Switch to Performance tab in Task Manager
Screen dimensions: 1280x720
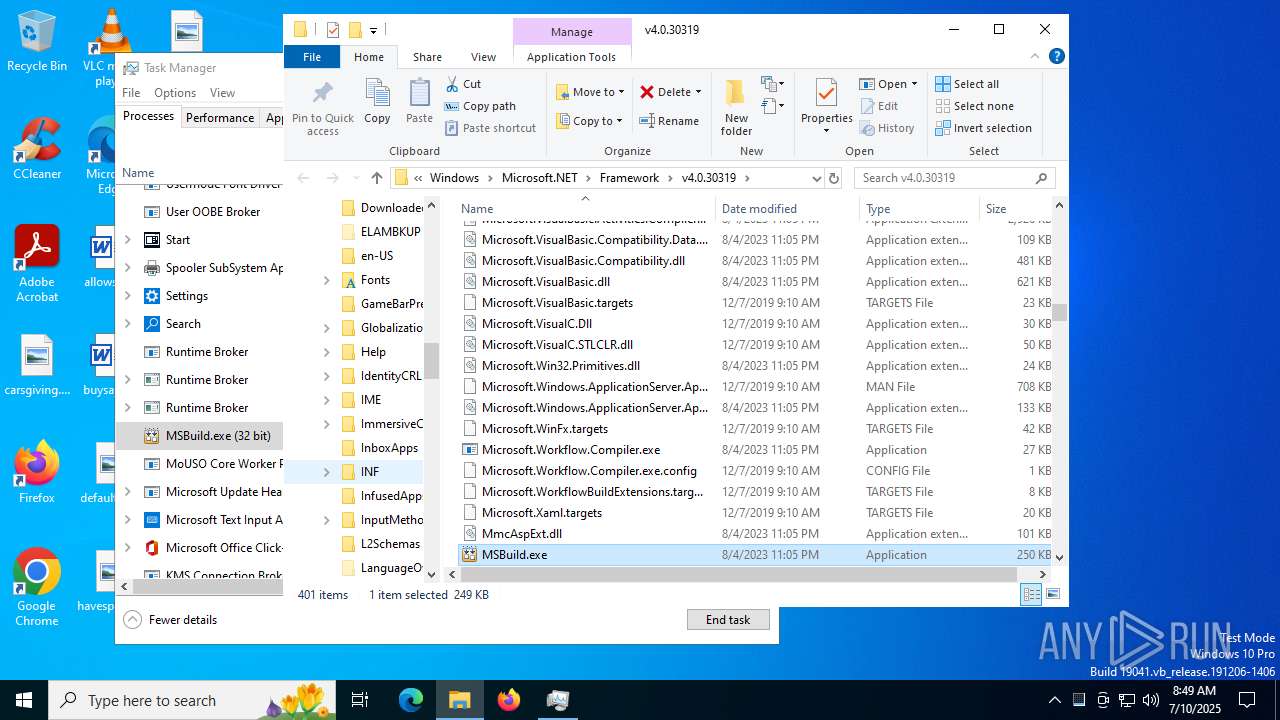pyautogui.click(x=220, y=117)
